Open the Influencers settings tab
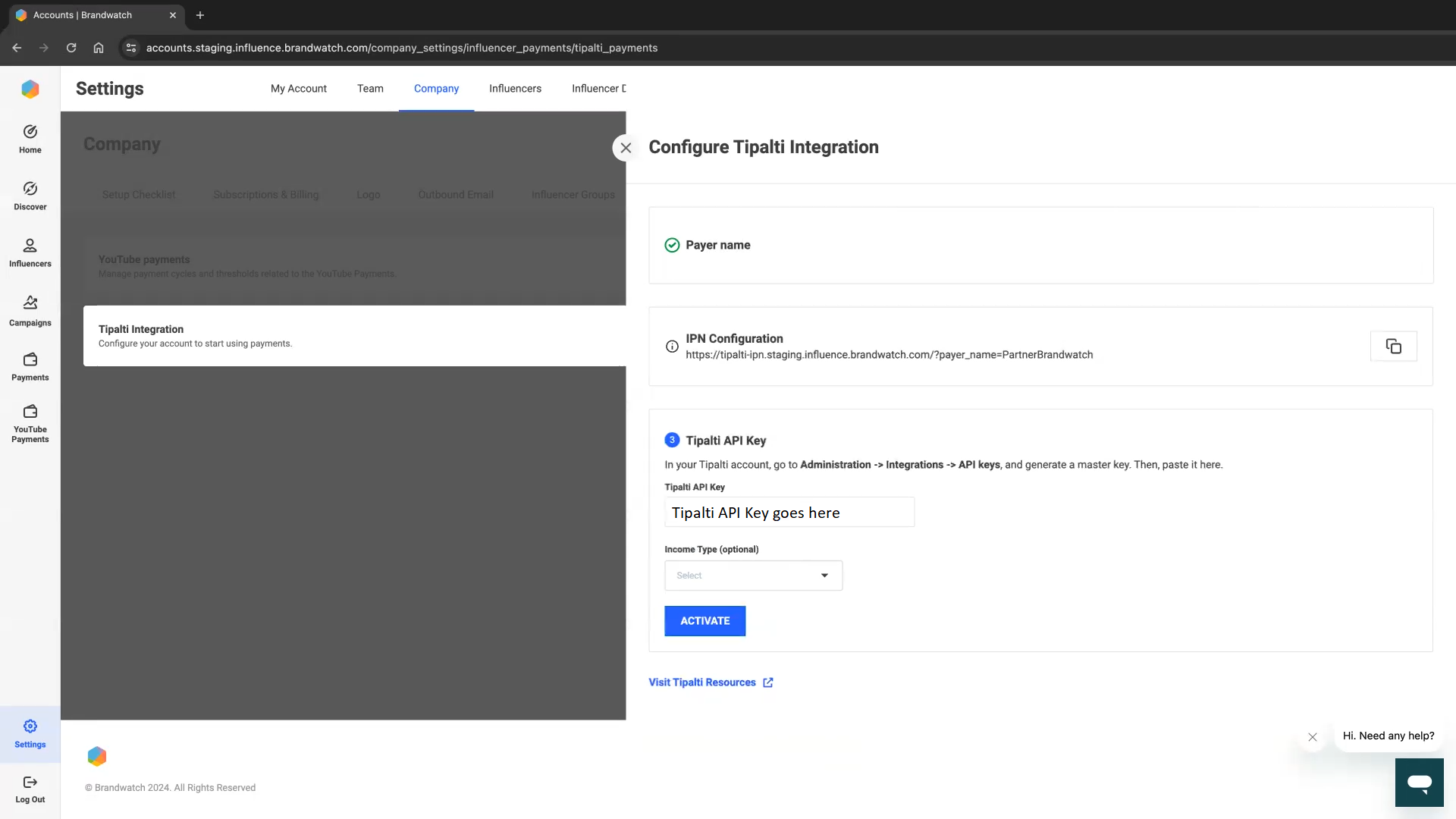This screenshot has height=819, width=1456. (515, 89)
